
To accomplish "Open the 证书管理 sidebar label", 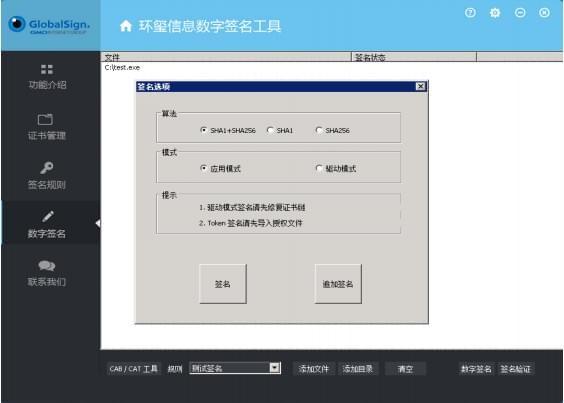I will [47, 136].
